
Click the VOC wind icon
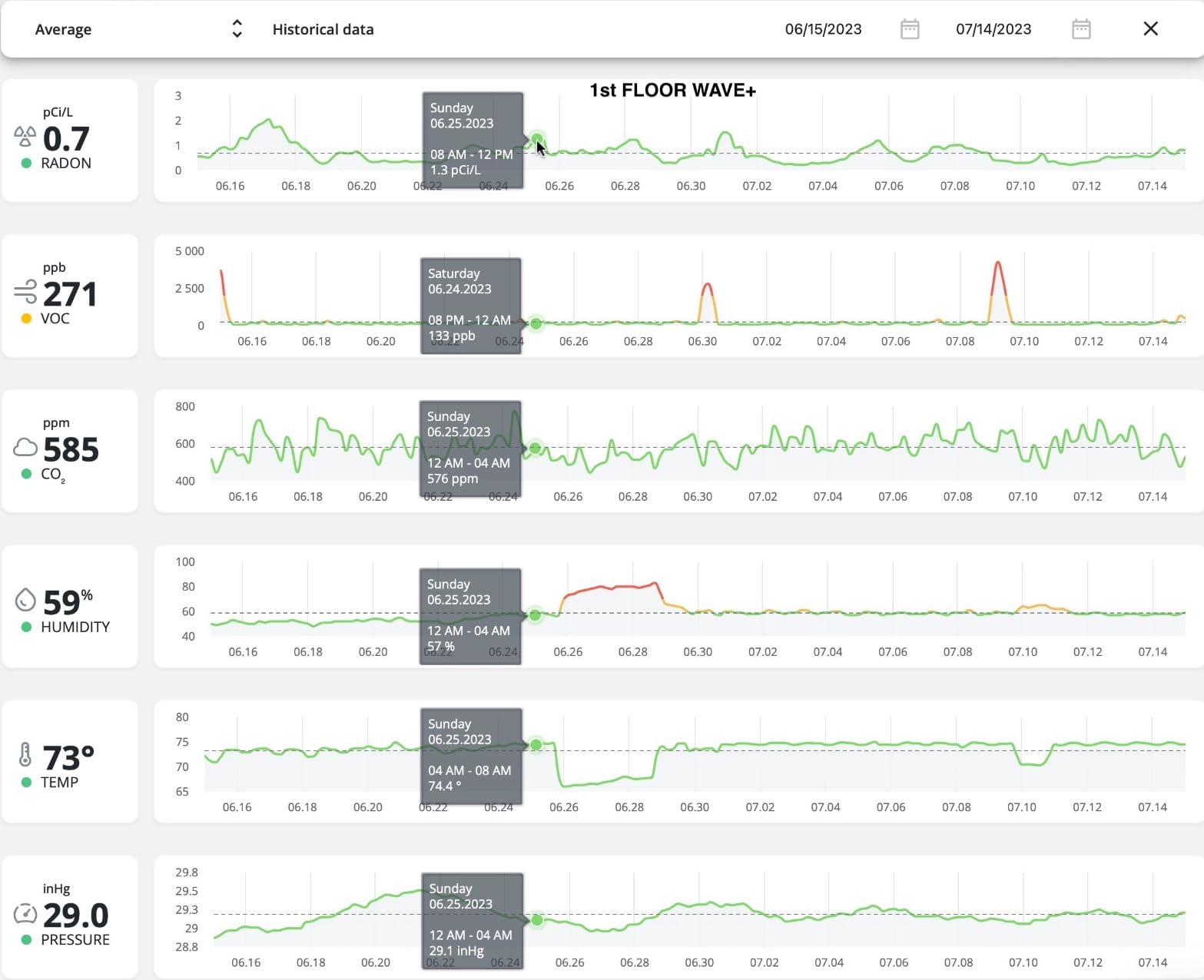pos(25,292)
